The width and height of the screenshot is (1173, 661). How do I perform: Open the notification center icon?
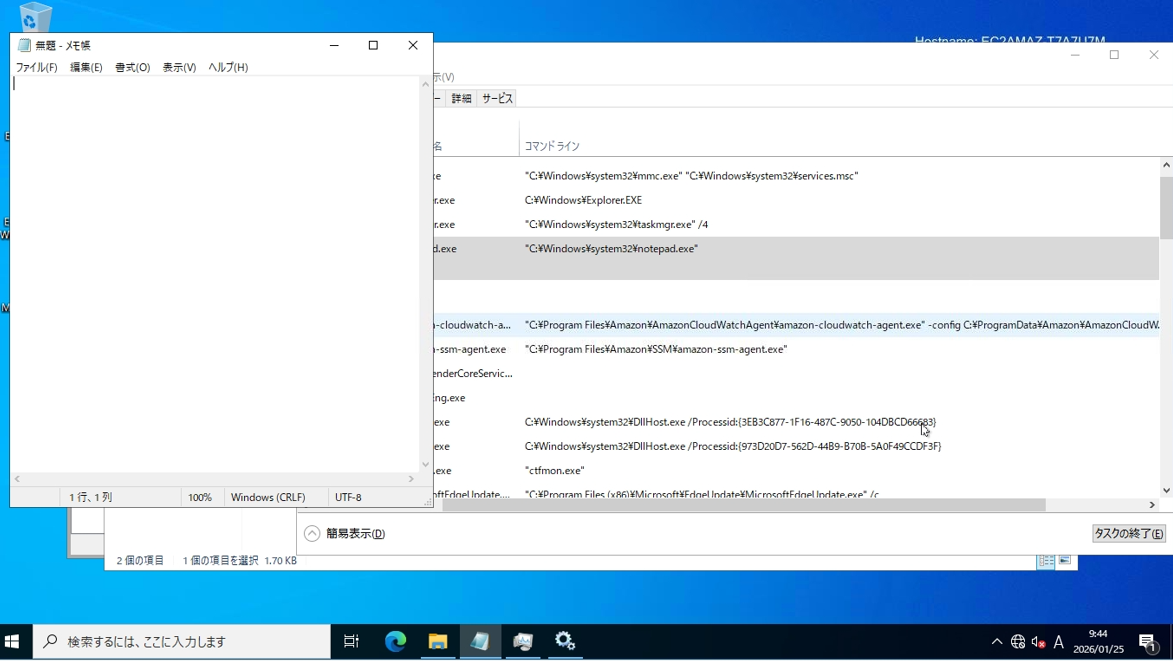(x=1148, y=642)
